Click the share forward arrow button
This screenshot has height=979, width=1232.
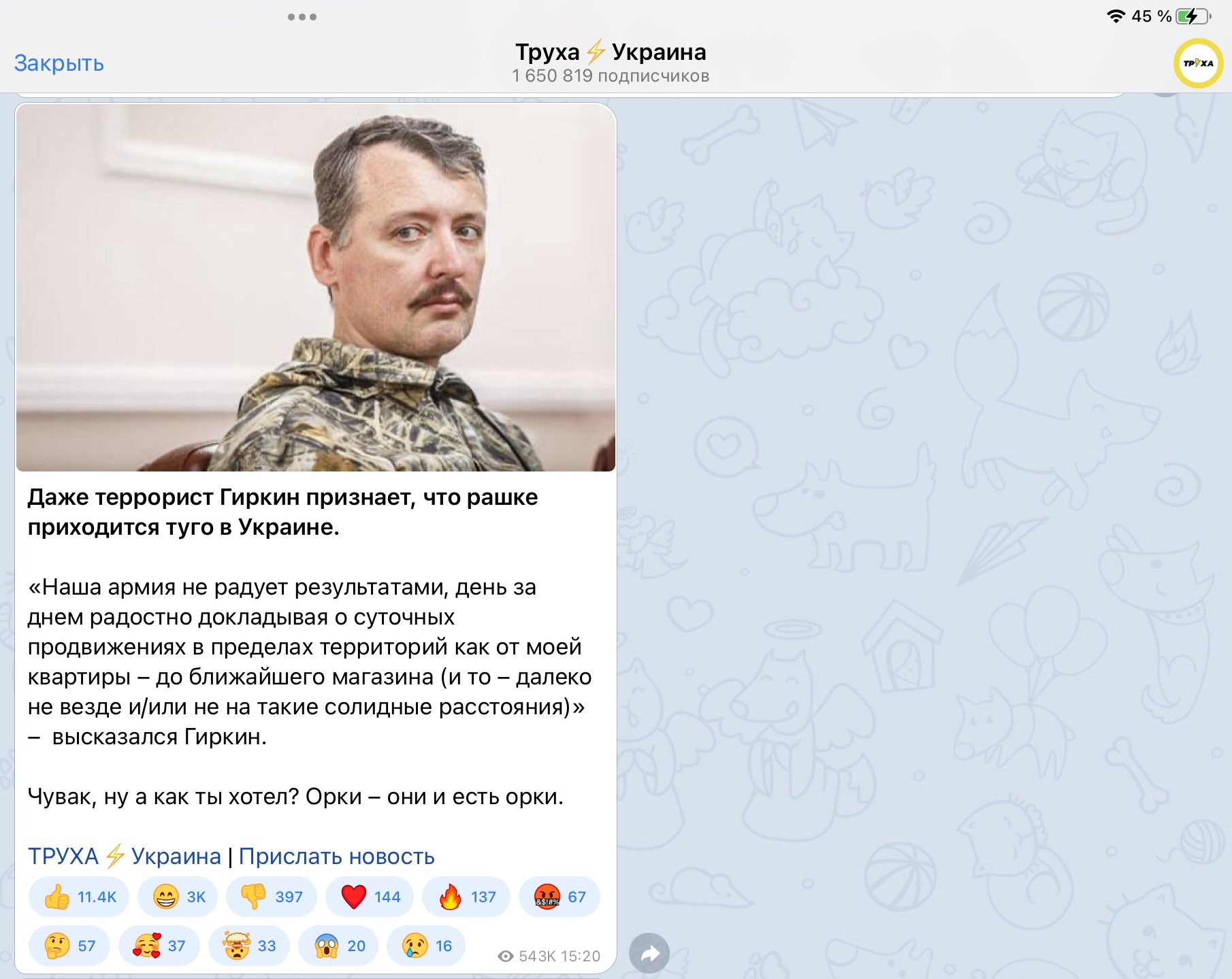[649, 953]
